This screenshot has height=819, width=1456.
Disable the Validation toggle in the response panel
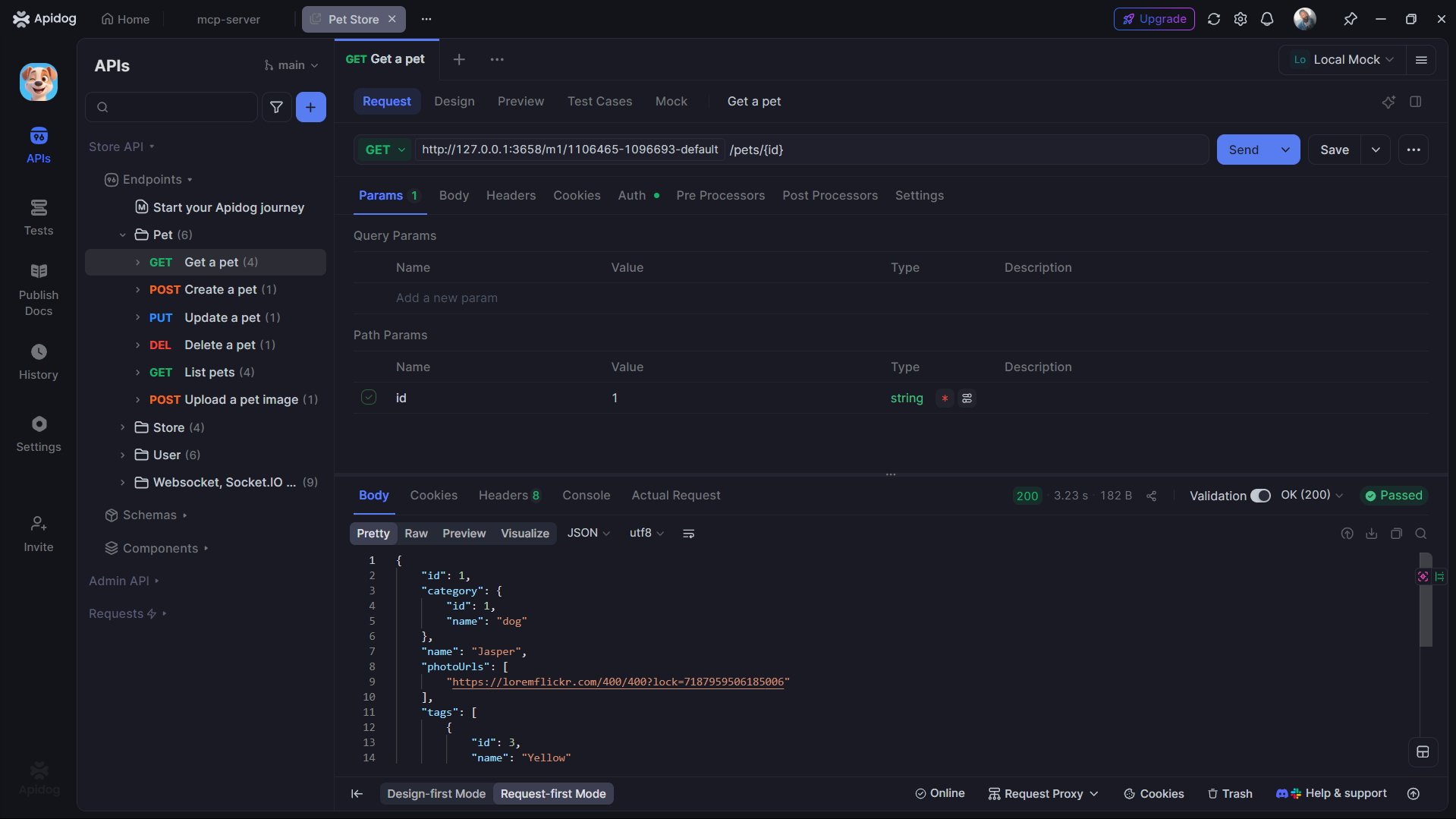click(x=1261, y=495)
